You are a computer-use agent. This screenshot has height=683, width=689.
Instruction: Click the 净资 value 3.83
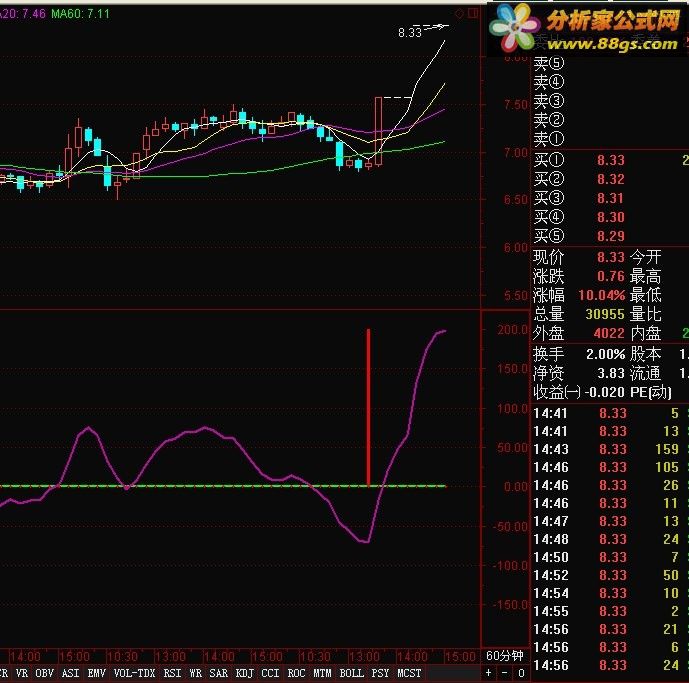click(x=611, y=373)
